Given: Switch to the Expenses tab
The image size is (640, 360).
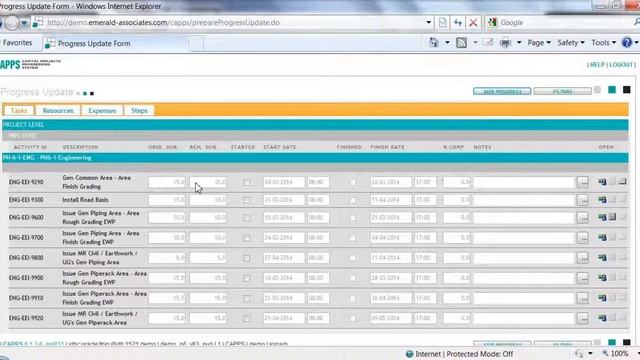Looking at the screenshot, I should (x=102, y=111).
